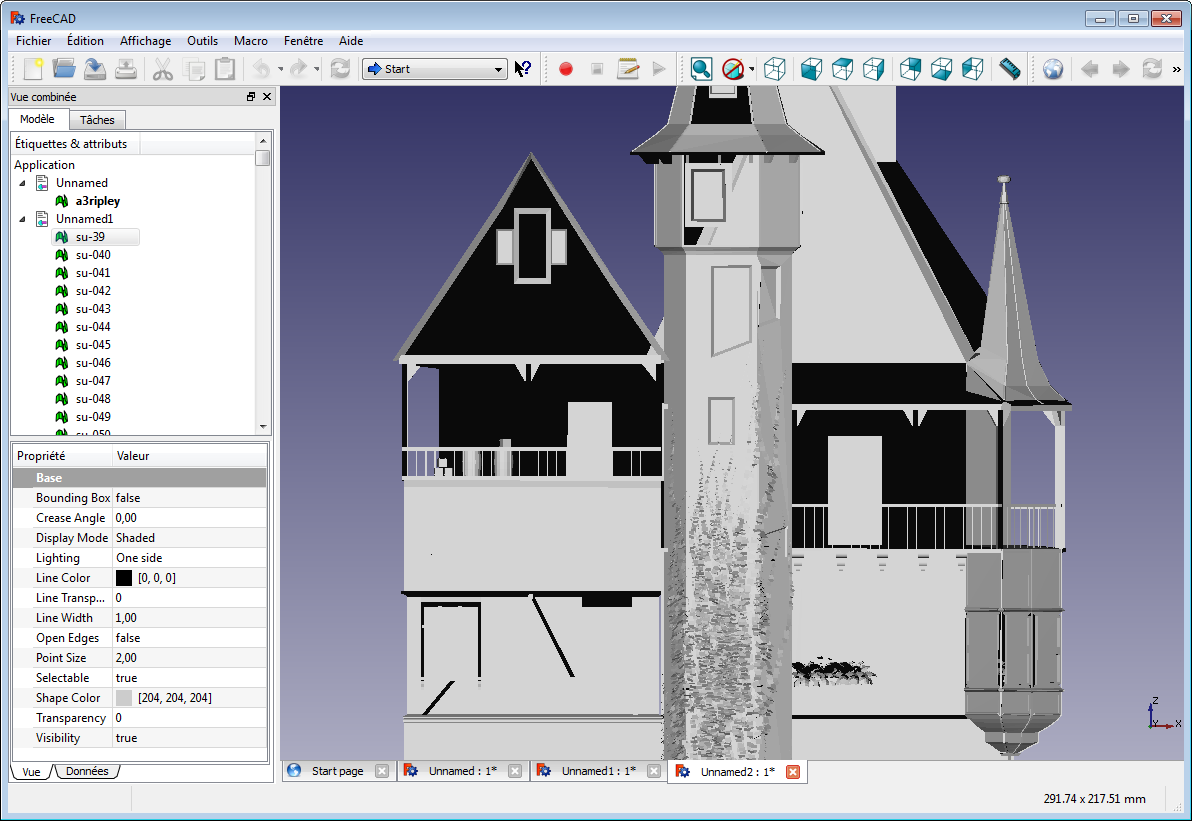Click the What's This help button
The width and height of the screenshot is (1192, 821).
click(x=523, y=69)
